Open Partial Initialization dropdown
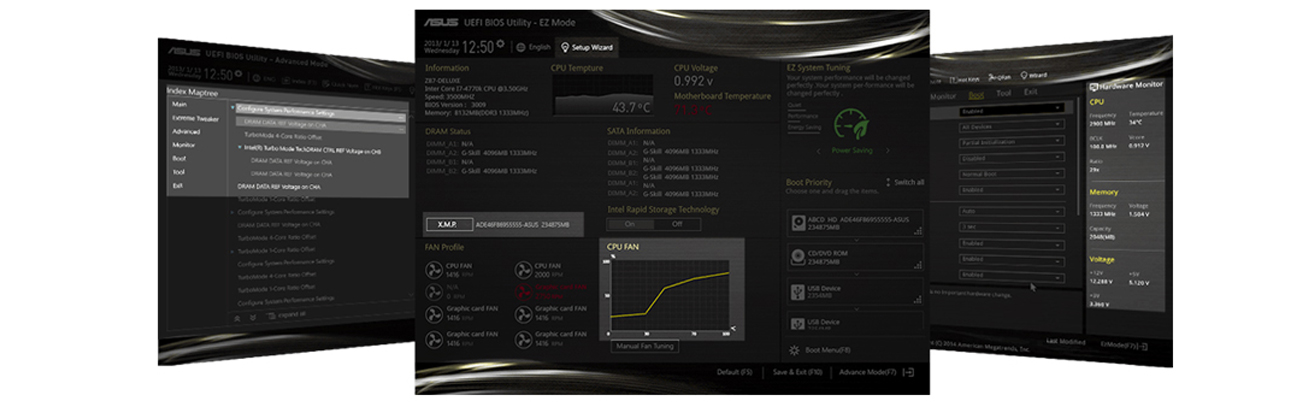 click(x=1010, y=143)
